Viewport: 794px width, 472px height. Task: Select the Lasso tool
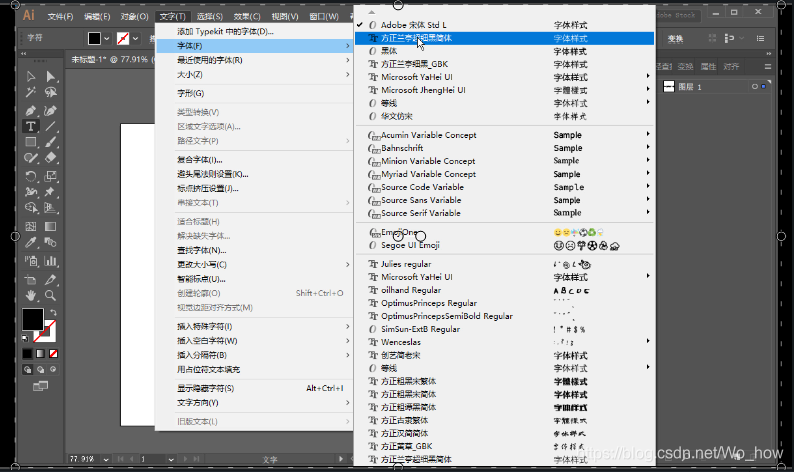tap(51, 92)
